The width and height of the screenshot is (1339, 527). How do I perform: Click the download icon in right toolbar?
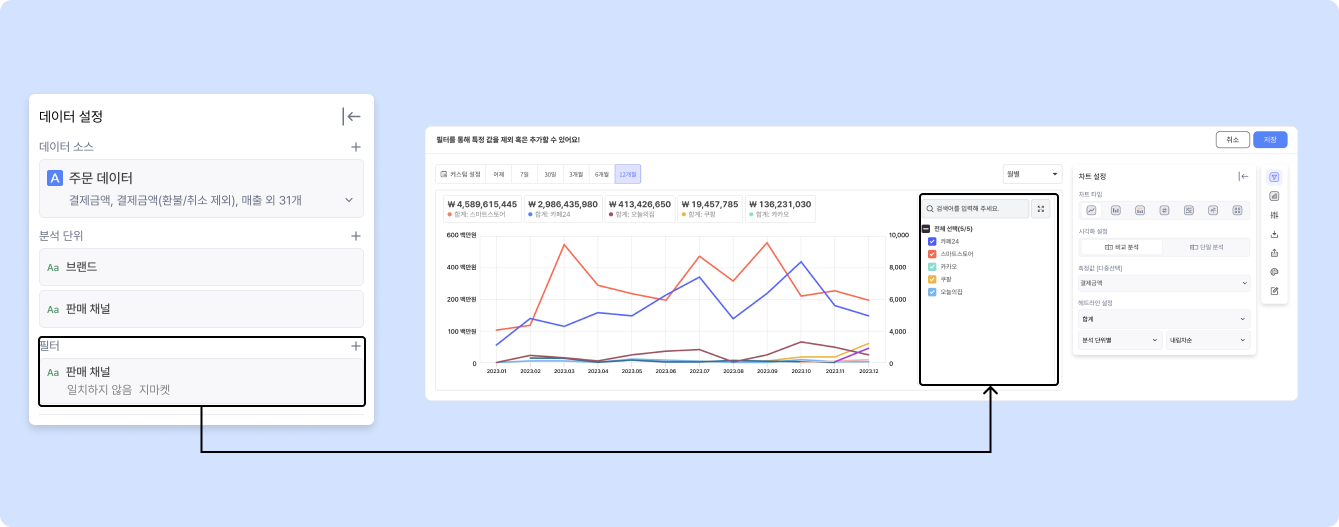[1274, 234]
